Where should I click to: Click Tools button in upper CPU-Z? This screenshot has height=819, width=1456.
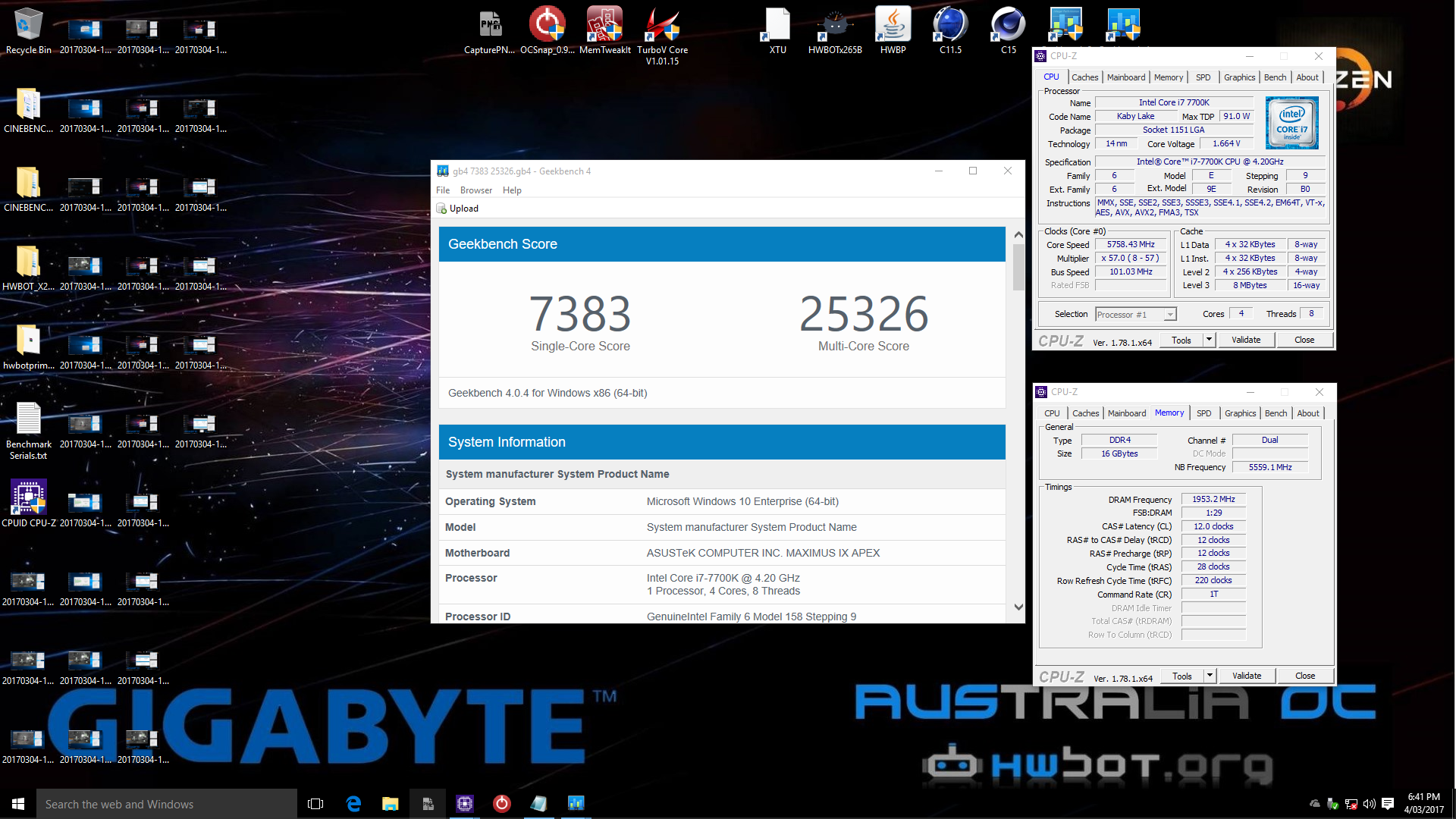click(x=1181, y=340)
